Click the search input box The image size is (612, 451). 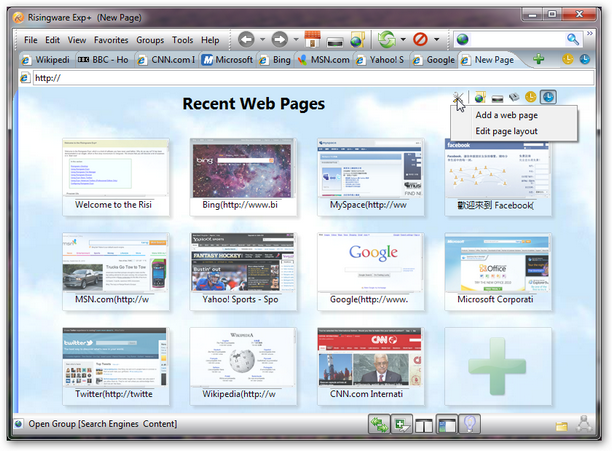[x=518, y=39]
